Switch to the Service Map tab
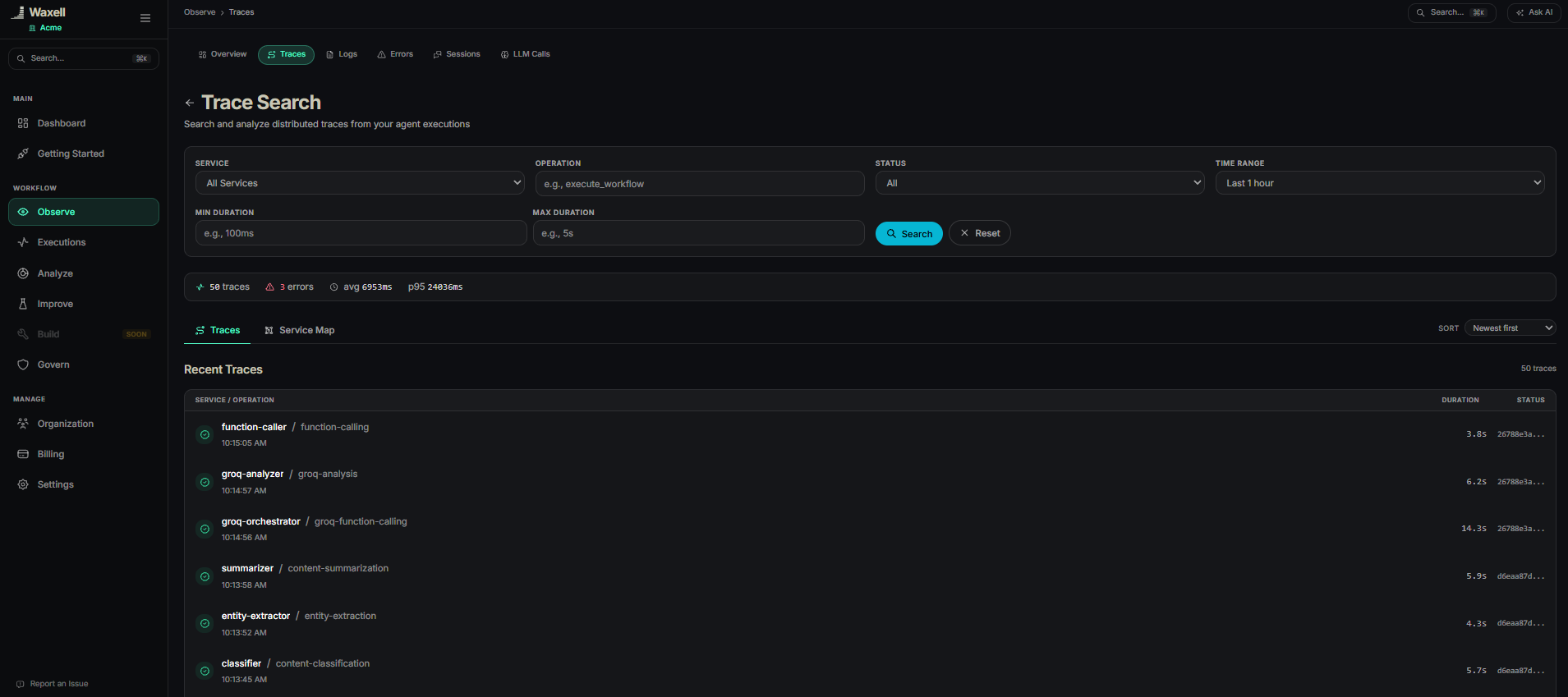1568x697 pixels. tap(299, 330)
